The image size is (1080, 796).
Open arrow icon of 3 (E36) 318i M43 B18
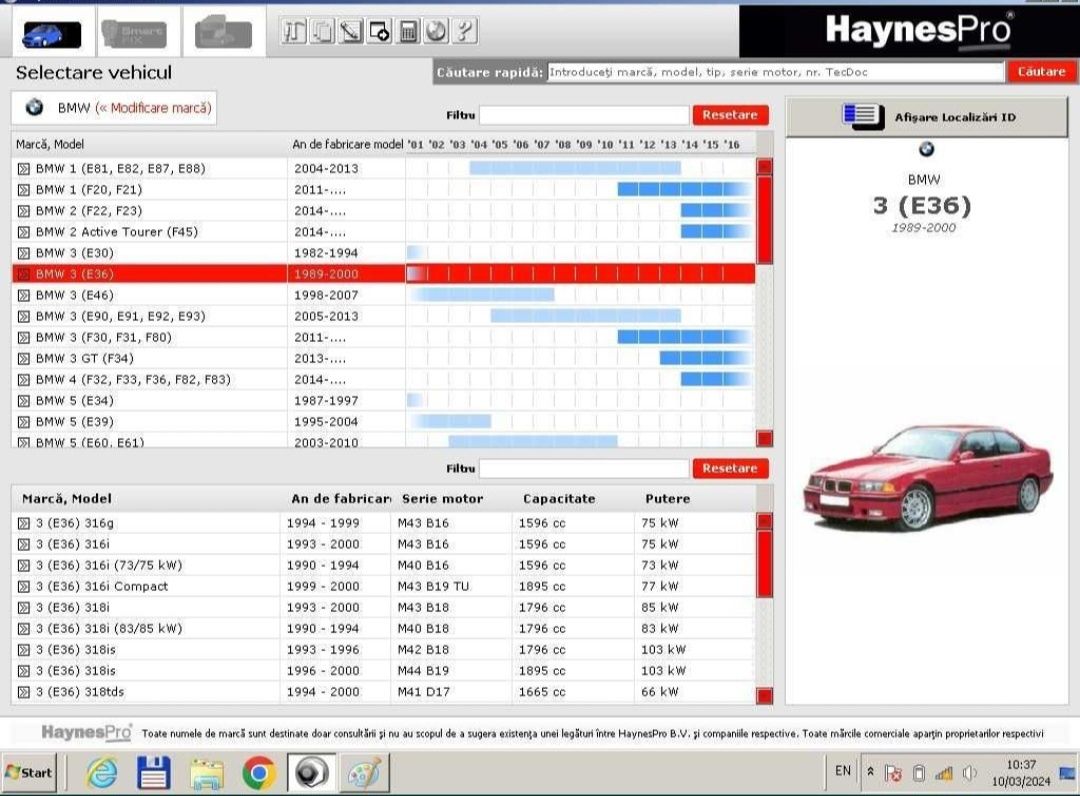(24, 608)
